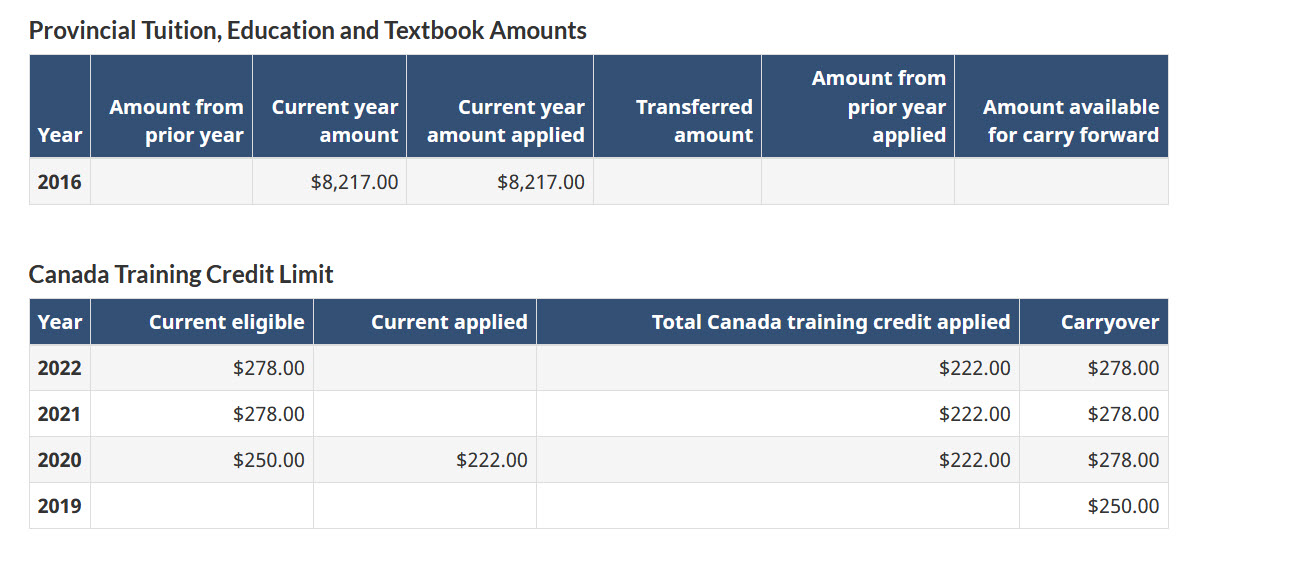
Task: Click the Current eligible column header
Action: [202, 322]
